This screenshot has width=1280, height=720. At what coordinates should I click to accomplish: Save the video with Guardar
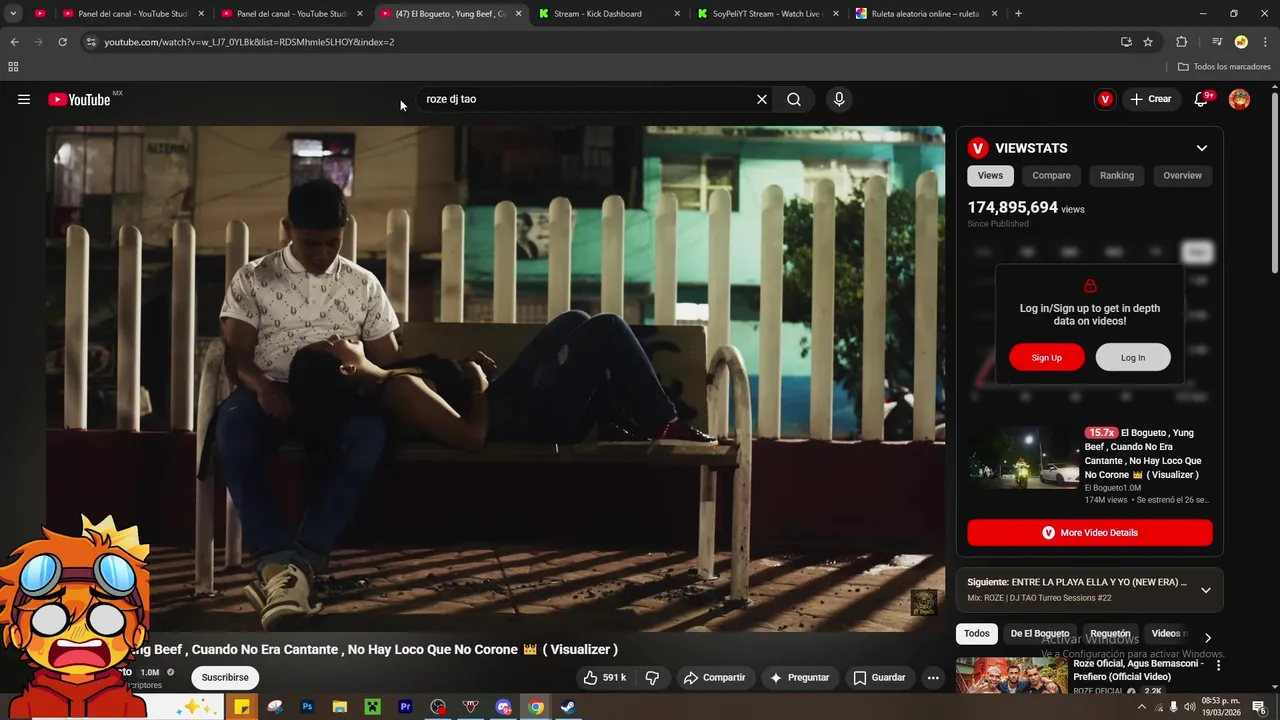[879, 677]
